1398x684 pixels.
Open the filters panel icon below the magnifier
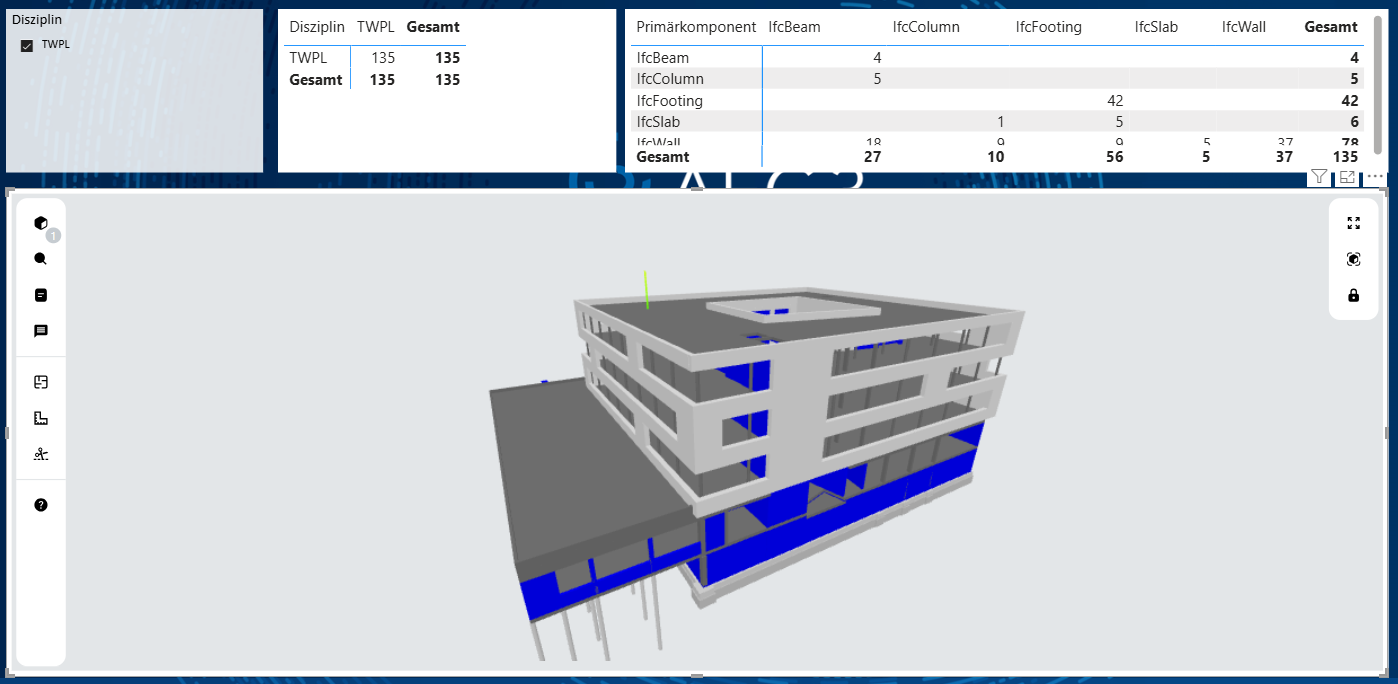pos(41,295)
